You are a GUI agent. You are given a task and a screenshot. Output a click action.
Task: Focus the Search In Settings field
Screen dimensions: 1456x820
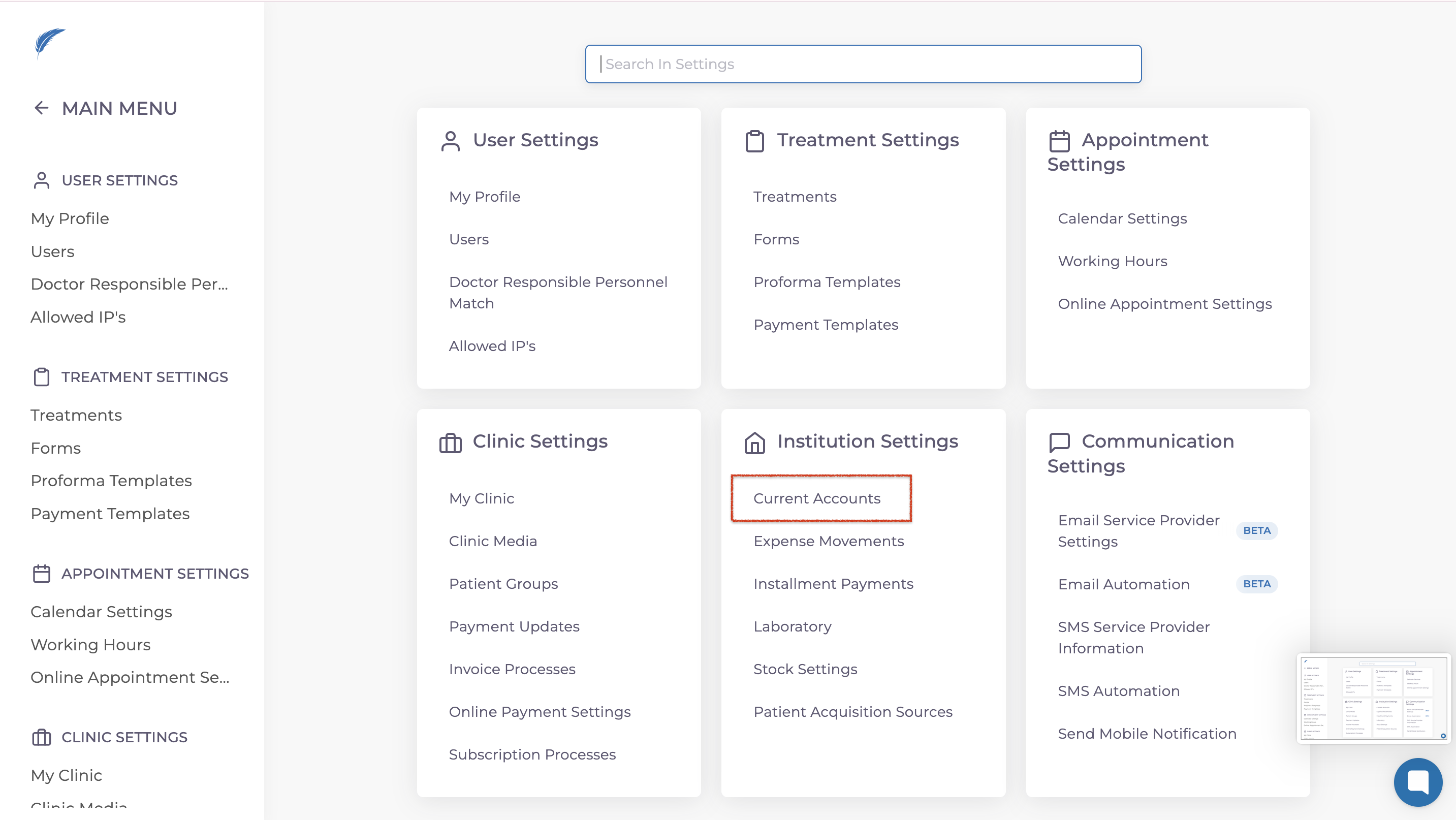pyautogui.click(x=863, y=64)
